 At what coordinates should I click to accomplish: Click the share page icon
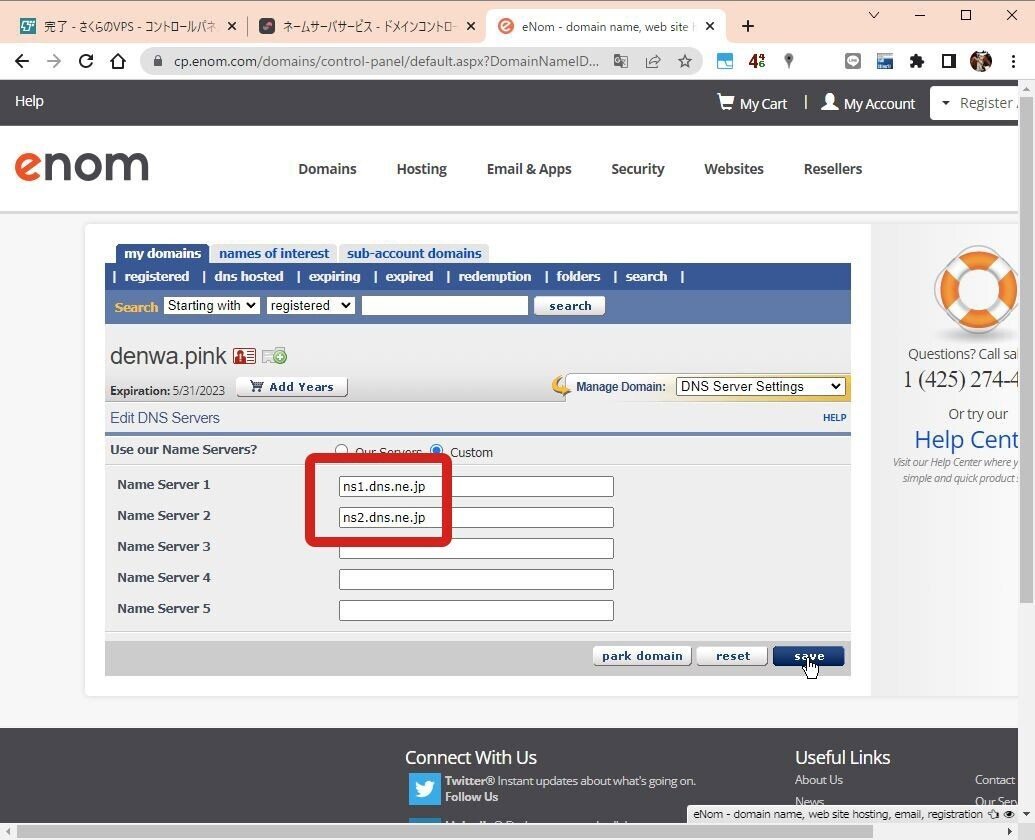pos(653,61)
